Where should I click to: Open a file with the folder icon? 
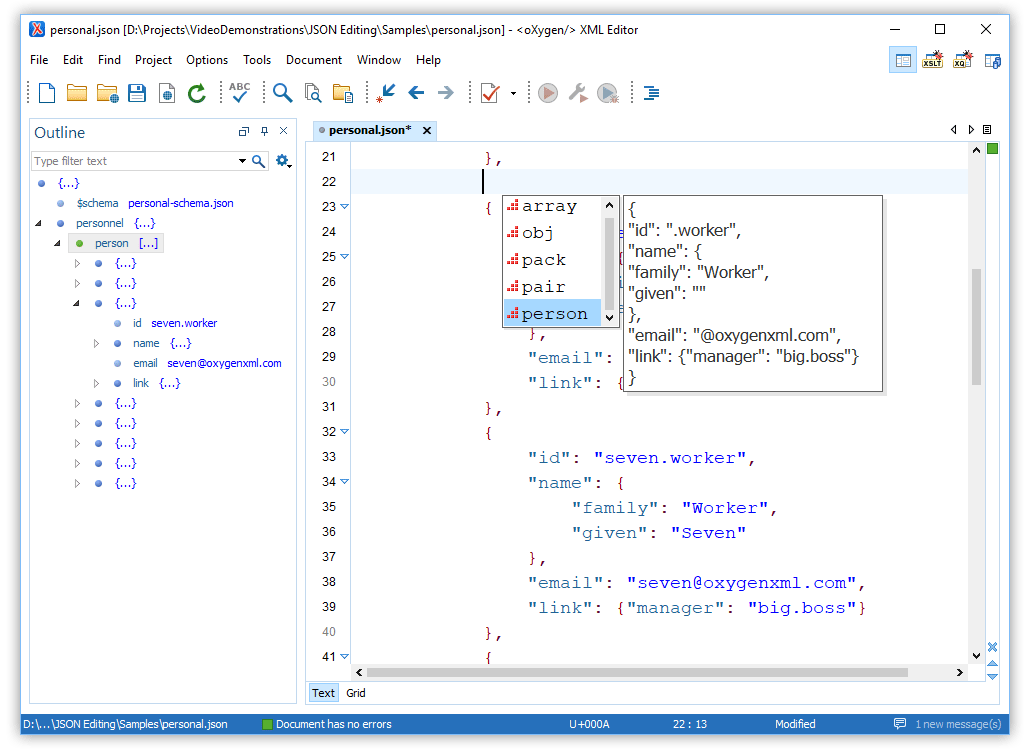76,93
